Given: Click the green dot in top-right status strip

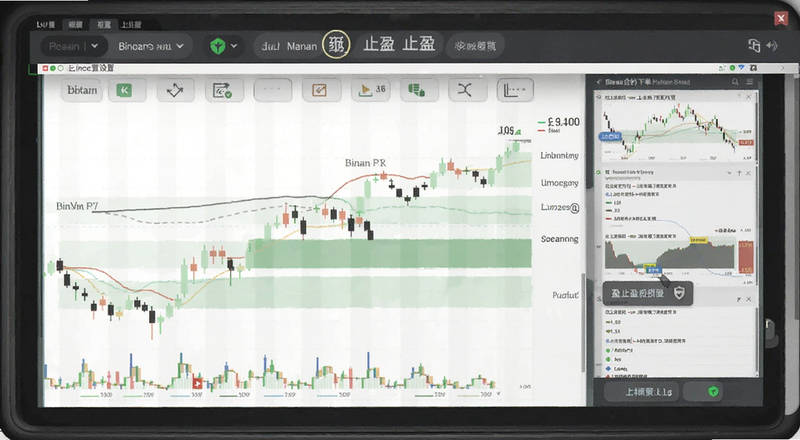Looking at the screenshot, I should (x=732, y=67).
